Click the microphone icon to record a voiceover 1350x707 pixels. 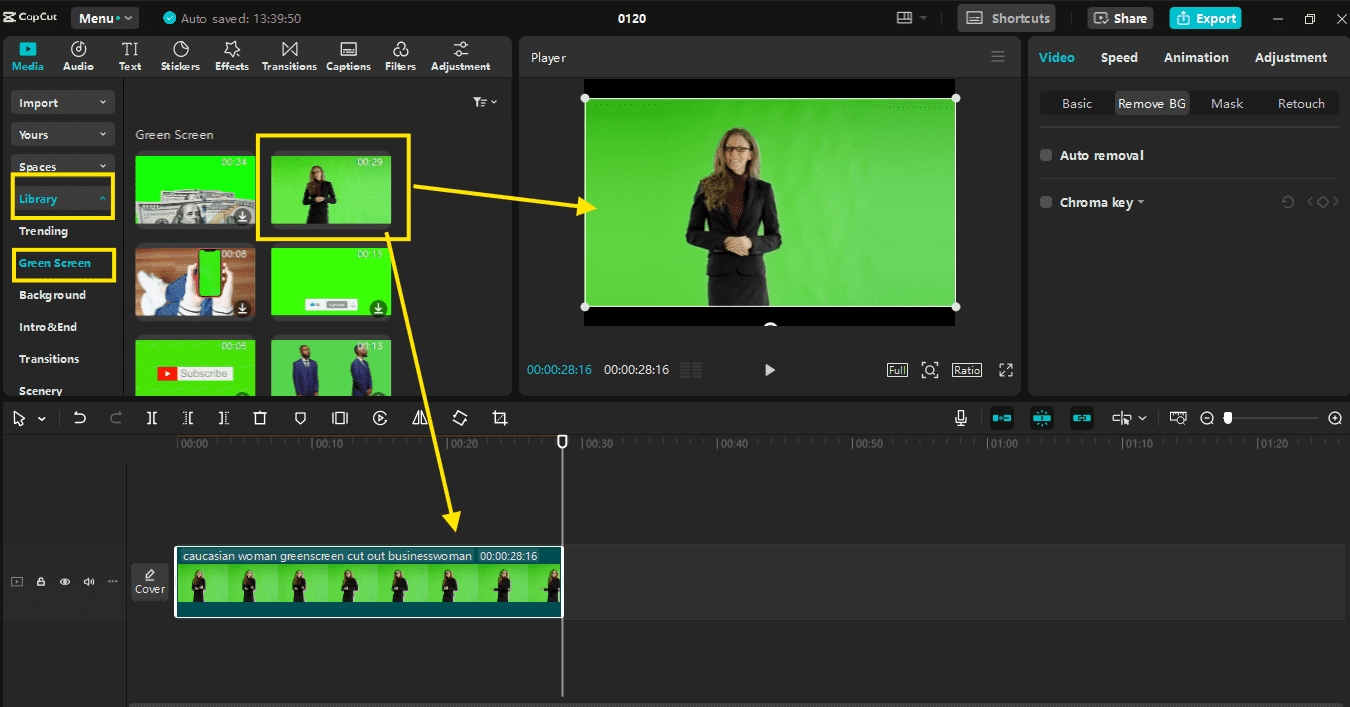tap(960, 417)
